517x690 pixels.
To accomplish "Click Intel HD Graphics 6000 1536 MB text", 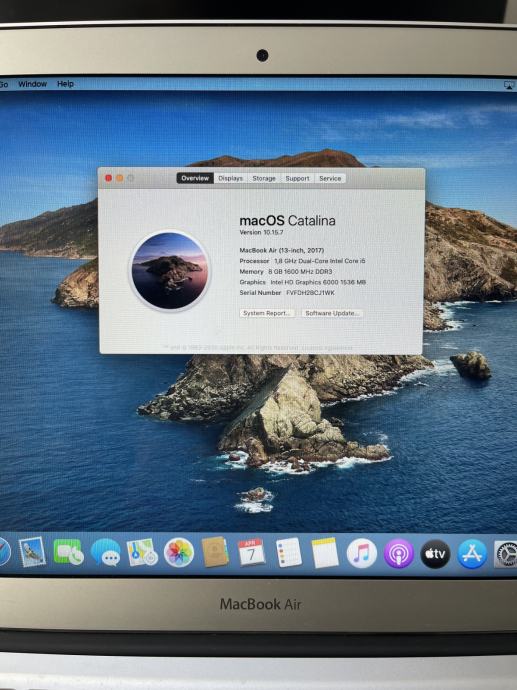I will [318, 282].
